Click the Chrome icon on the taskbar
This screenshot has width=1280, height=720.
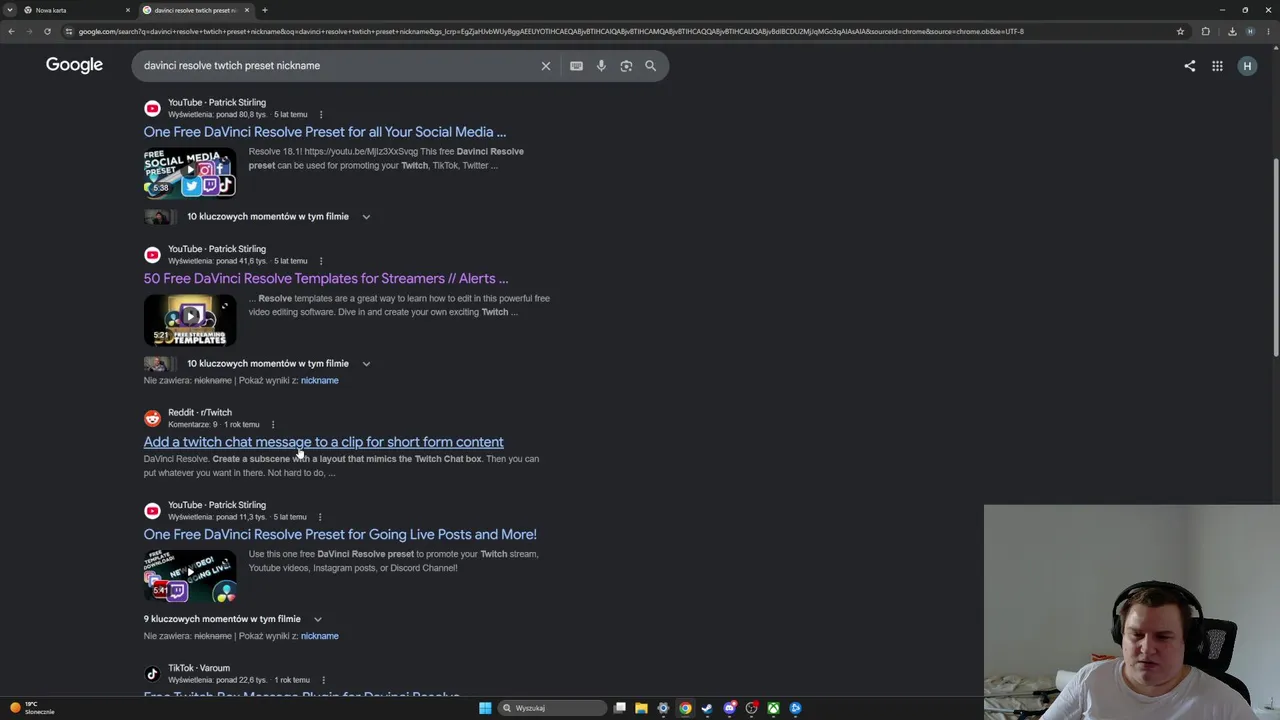(685, 708)
